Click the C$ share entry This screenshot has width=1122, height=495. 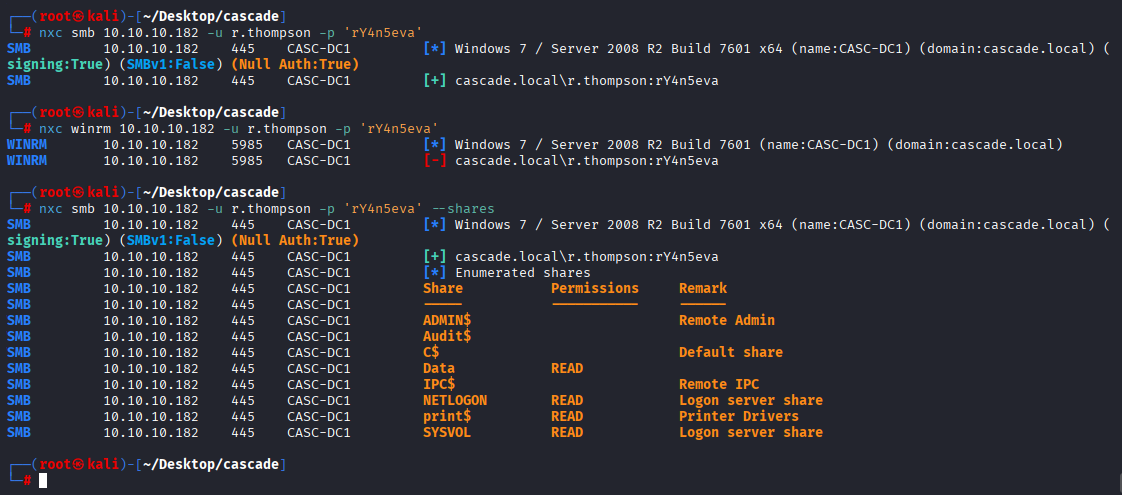431,353
